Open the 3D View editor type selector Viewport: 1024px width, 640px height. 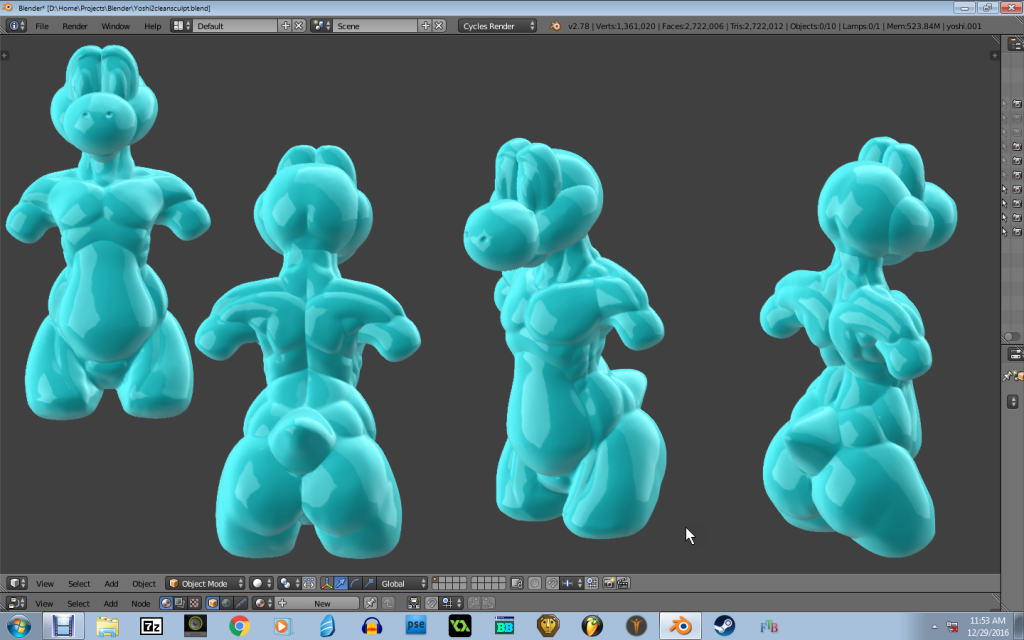(x=16, y=583)
